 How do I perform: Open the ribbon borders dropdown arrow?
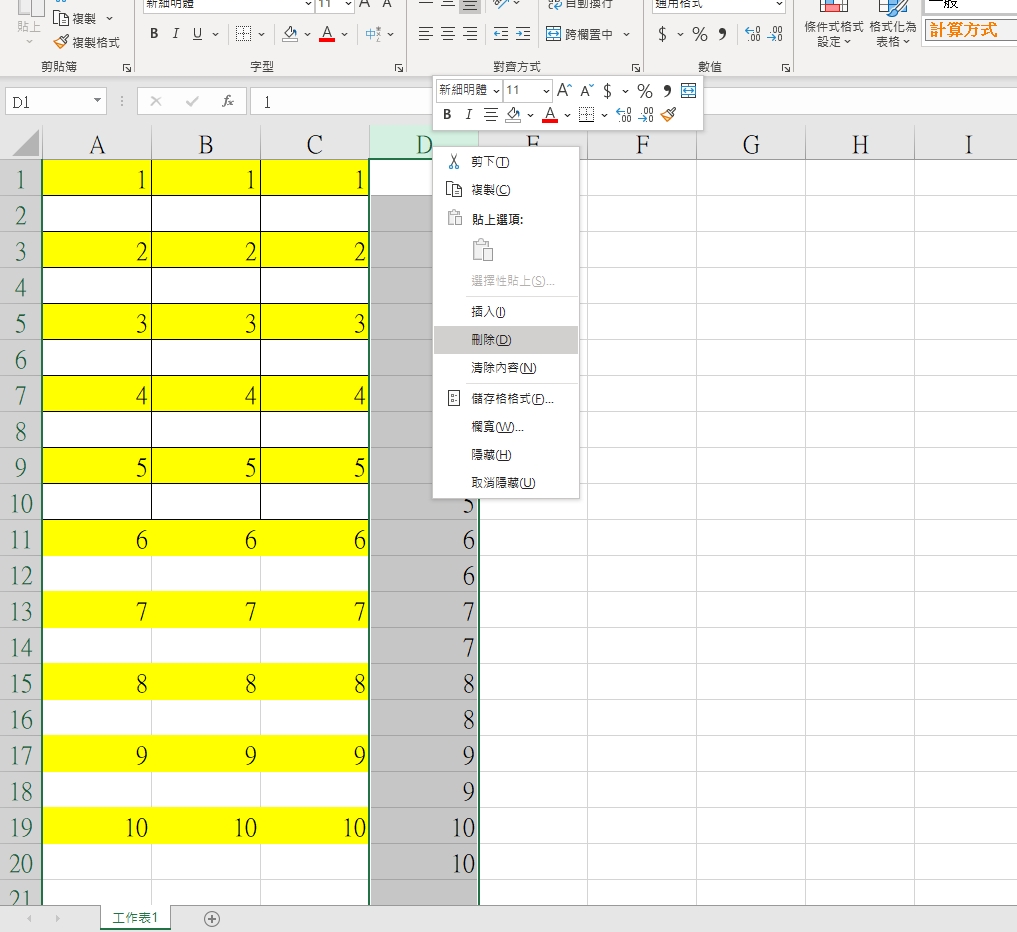point(261,34)
